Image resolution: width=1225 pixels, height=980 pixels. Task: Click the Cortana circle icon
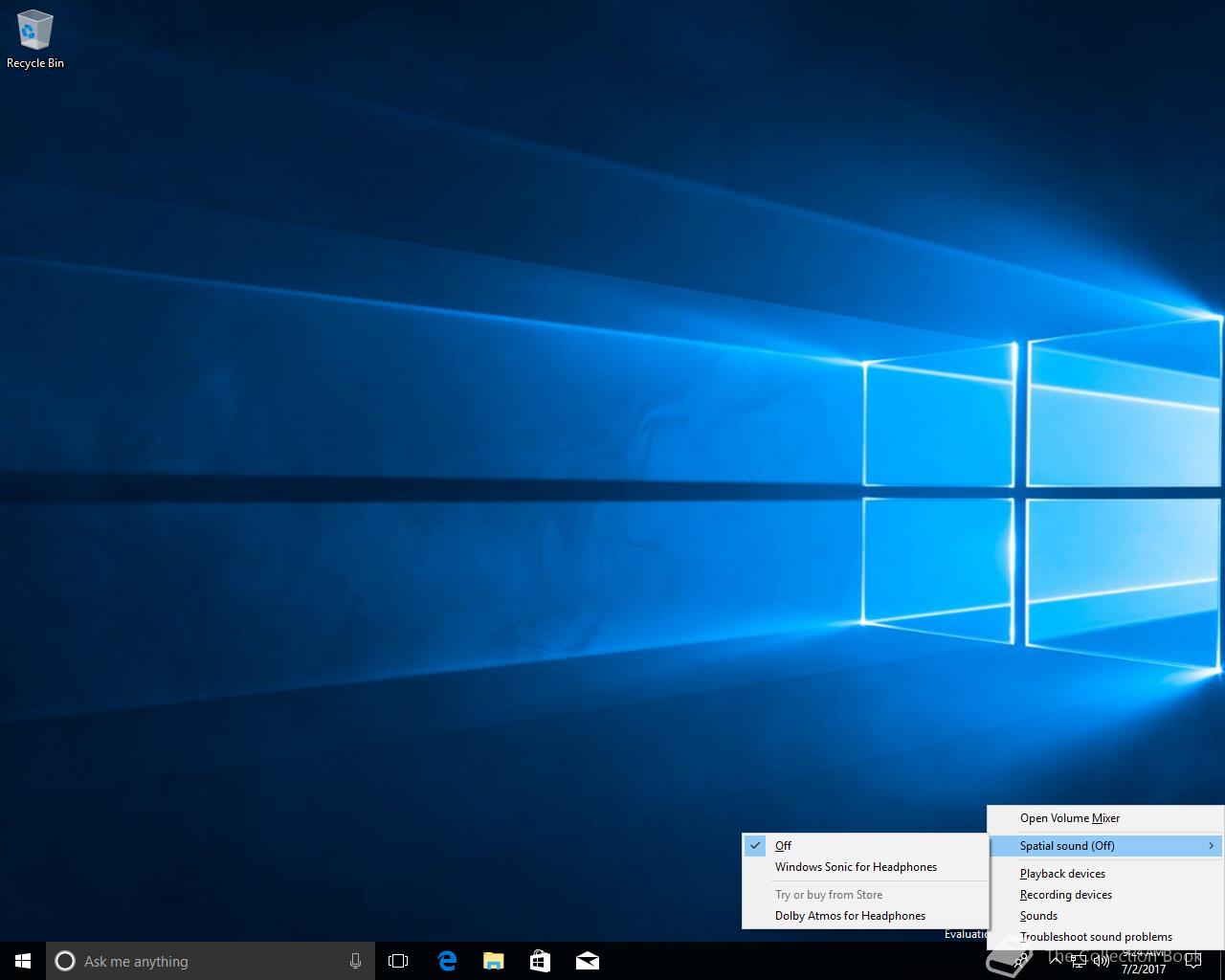coord(65,961)
